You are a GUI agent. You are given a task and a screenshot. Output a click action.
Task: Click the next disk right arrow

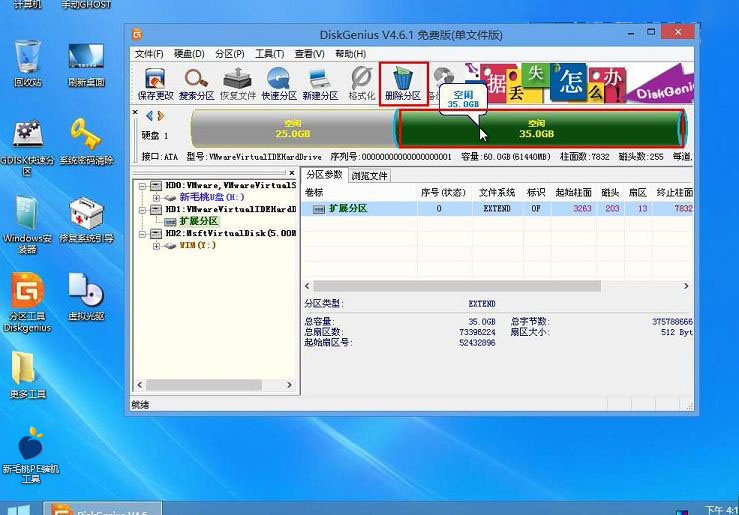tap(161, 115)
